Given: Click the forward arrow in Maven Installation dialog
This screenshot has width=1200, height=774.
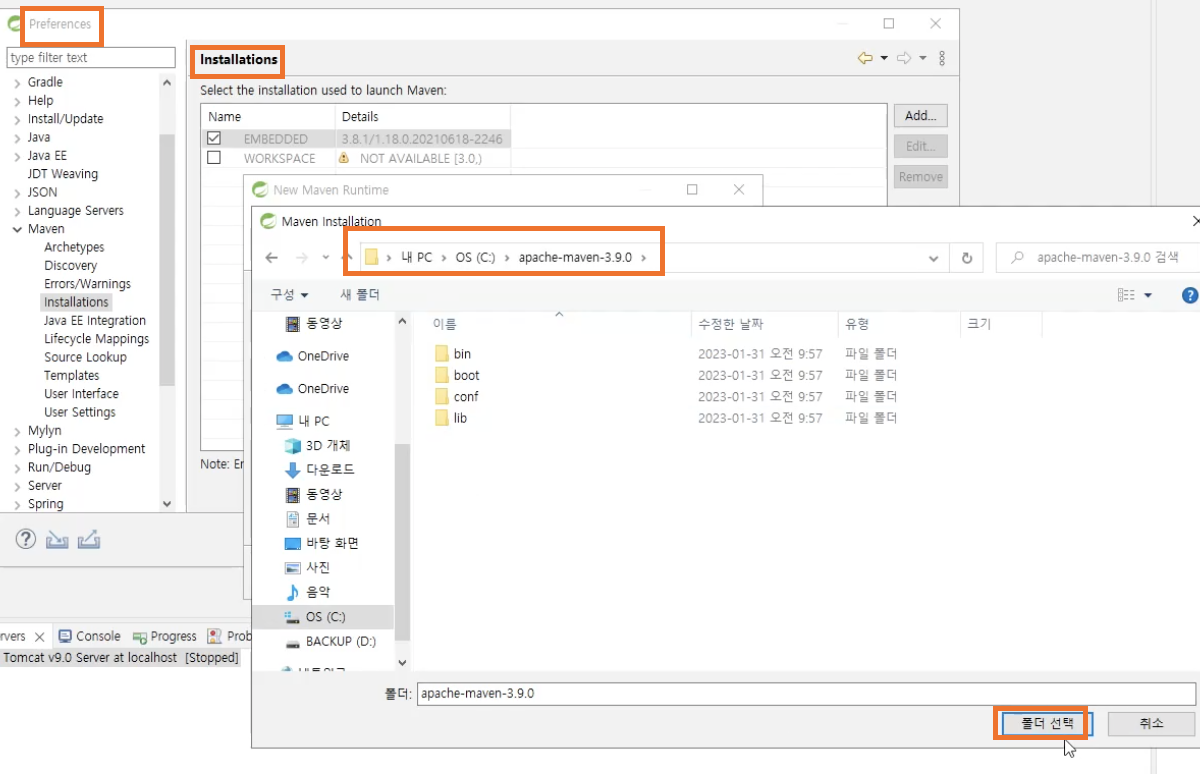Looking at the screenshot, I should (301, 258).
